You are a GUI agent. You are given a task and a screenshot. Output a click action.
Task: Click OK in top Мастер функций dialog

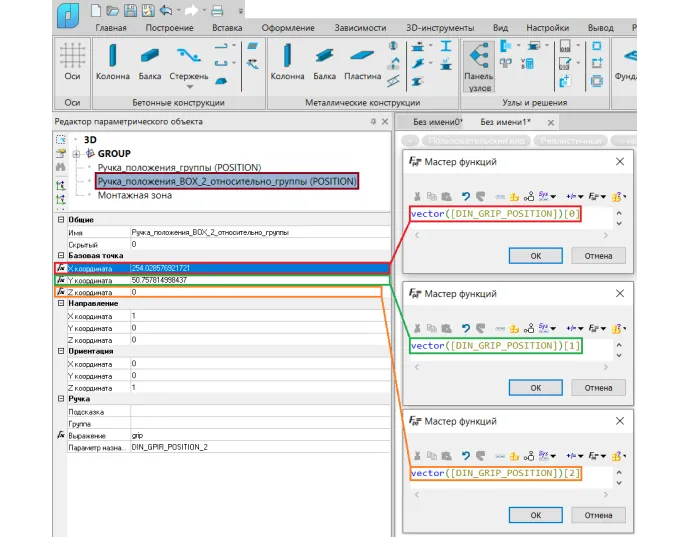point(536,256)
